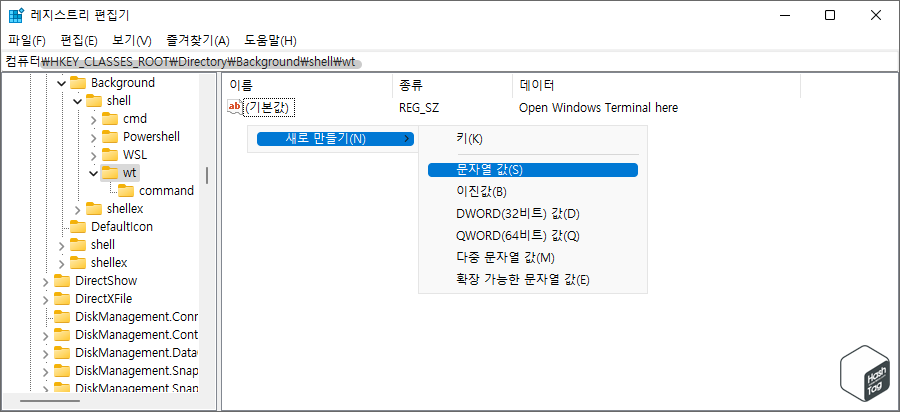The height and width of the screenshot is (412, 900).
Task: Click the DefaultIcon folder icon
Action: coord(78,227)
